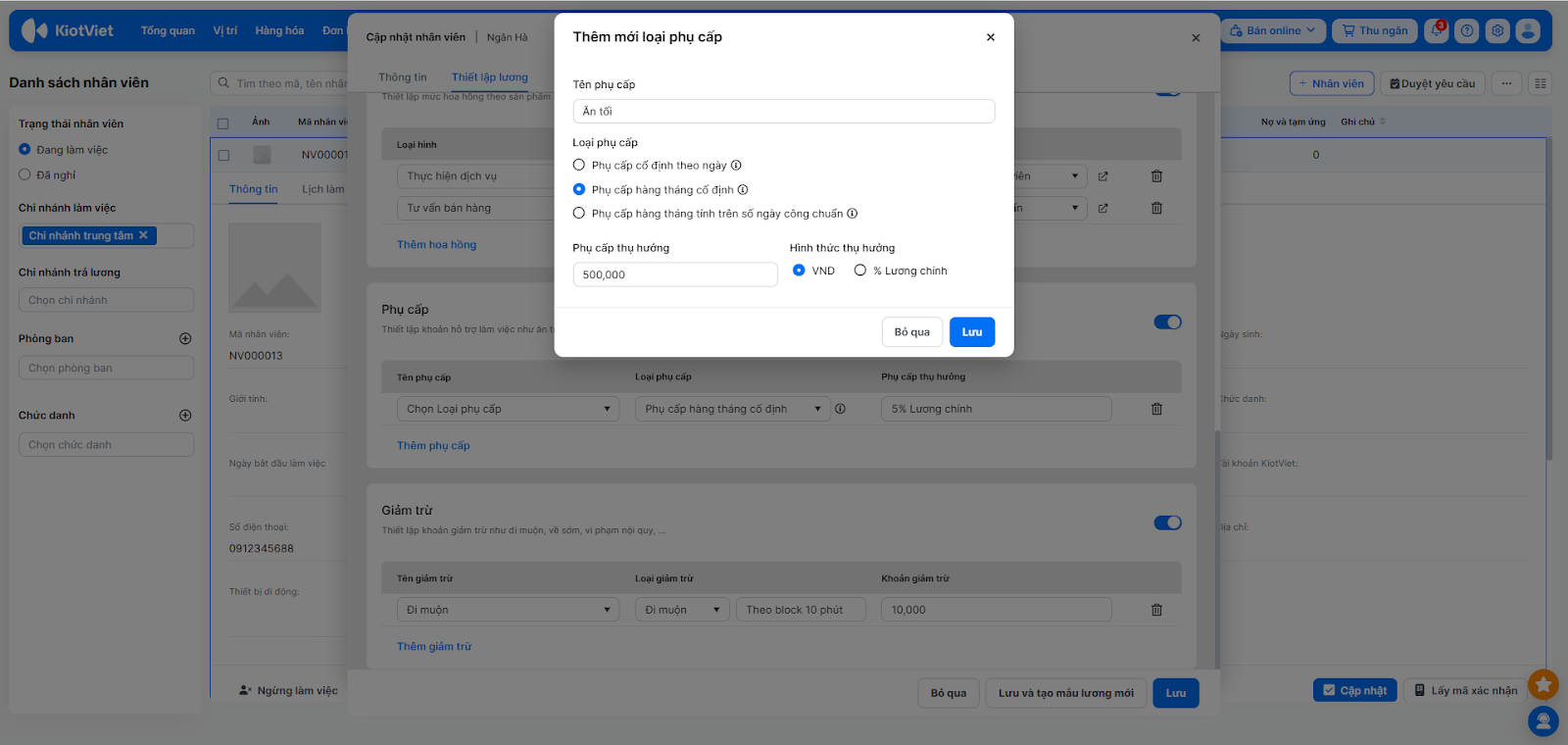Screen dimensions: 1568x745
Task: Open the Phụ cấp hàng tháng cố định dropdown
Action: (732, 409)
